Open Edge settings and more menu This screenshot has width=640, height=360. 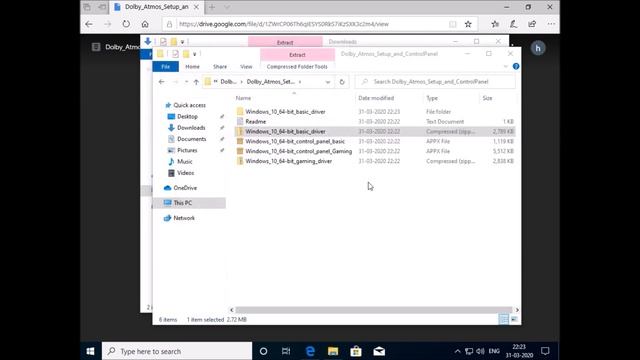pyautogui.click(x=551, y=24)
